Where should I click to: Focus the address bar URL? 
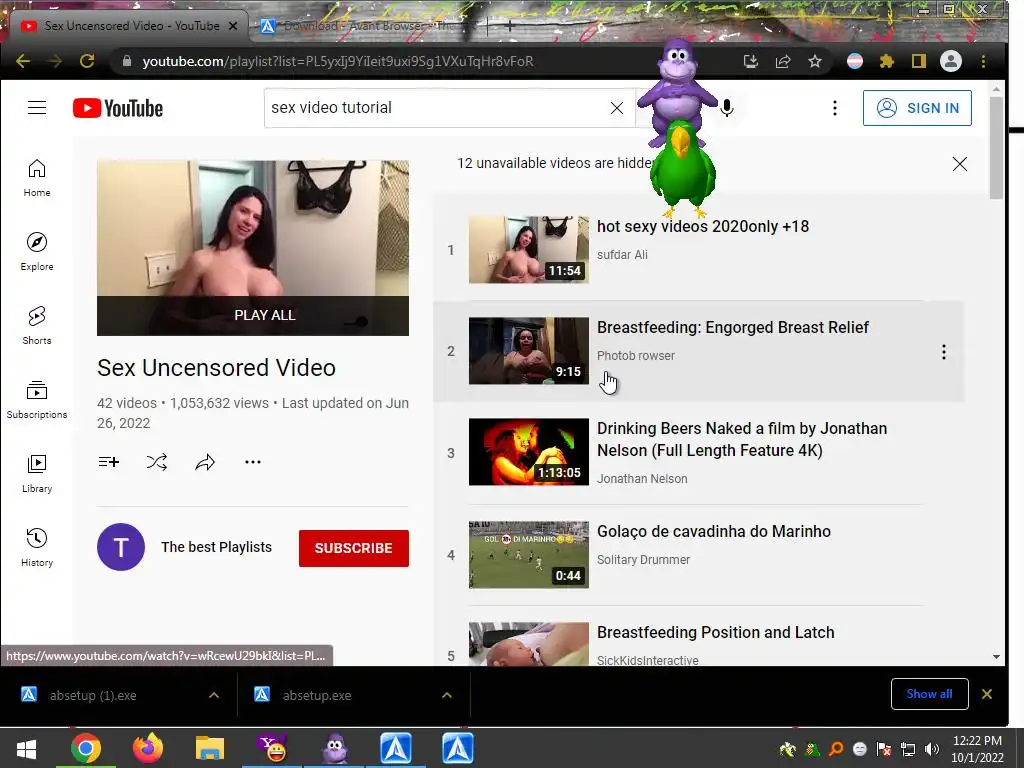[x=338, y=61]
